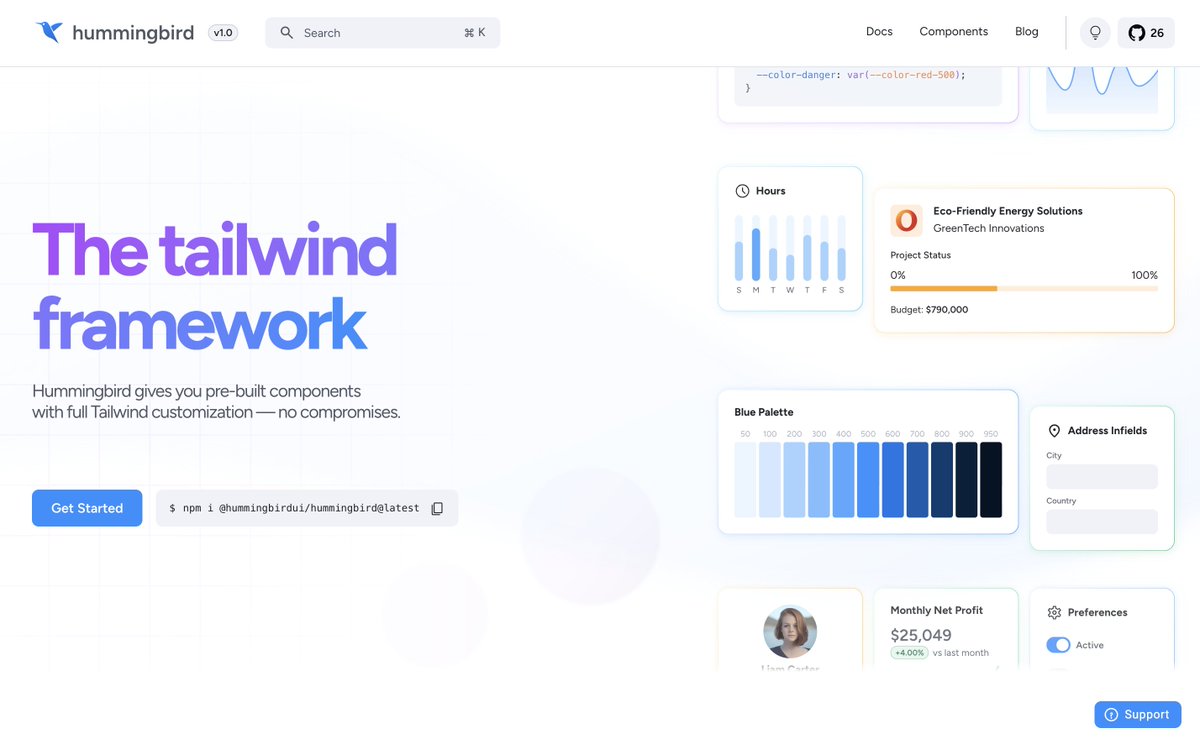Open the Support button
Viewport: 1200px width, 739px height.
pos(1138,715)
